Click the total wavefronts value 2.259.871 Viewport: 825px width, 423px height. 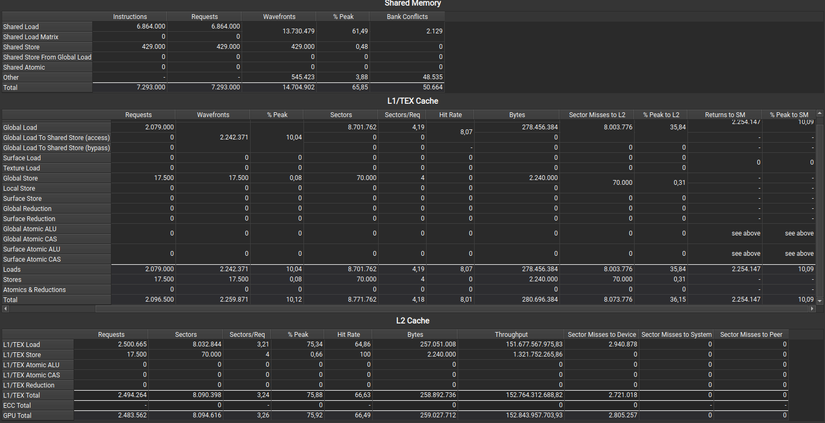[x=234, y=299]
